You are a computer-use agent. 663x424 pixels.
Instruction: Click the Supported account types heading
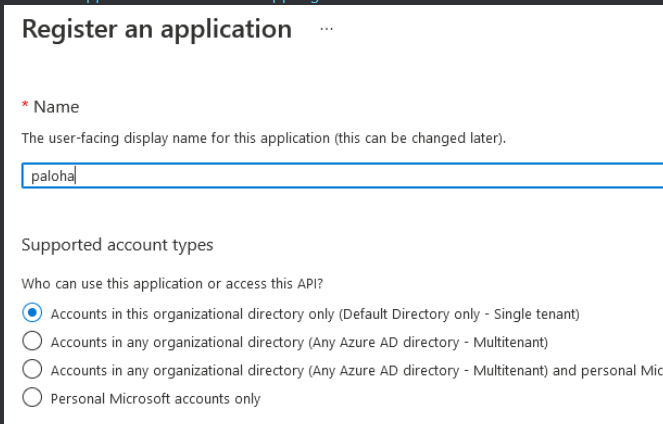(117, 245)
